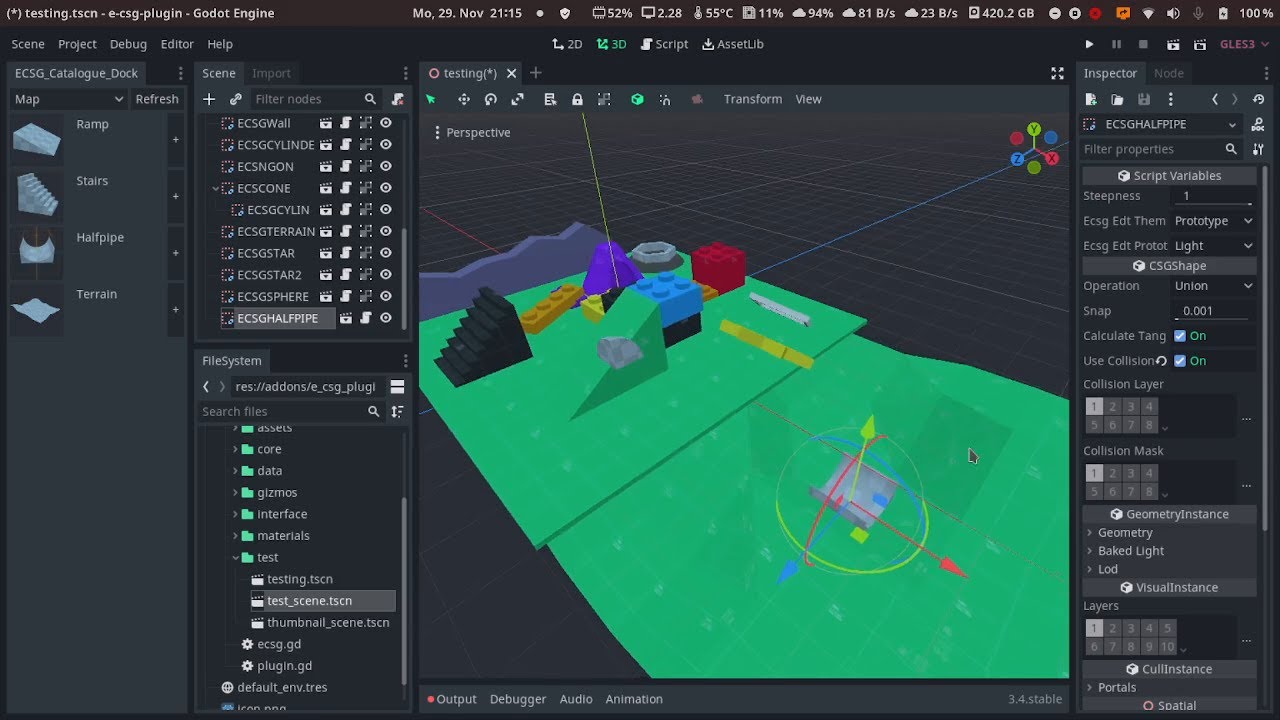
Task: Open the Map category dropdown in catalogue dock
Action: [68, 99]
